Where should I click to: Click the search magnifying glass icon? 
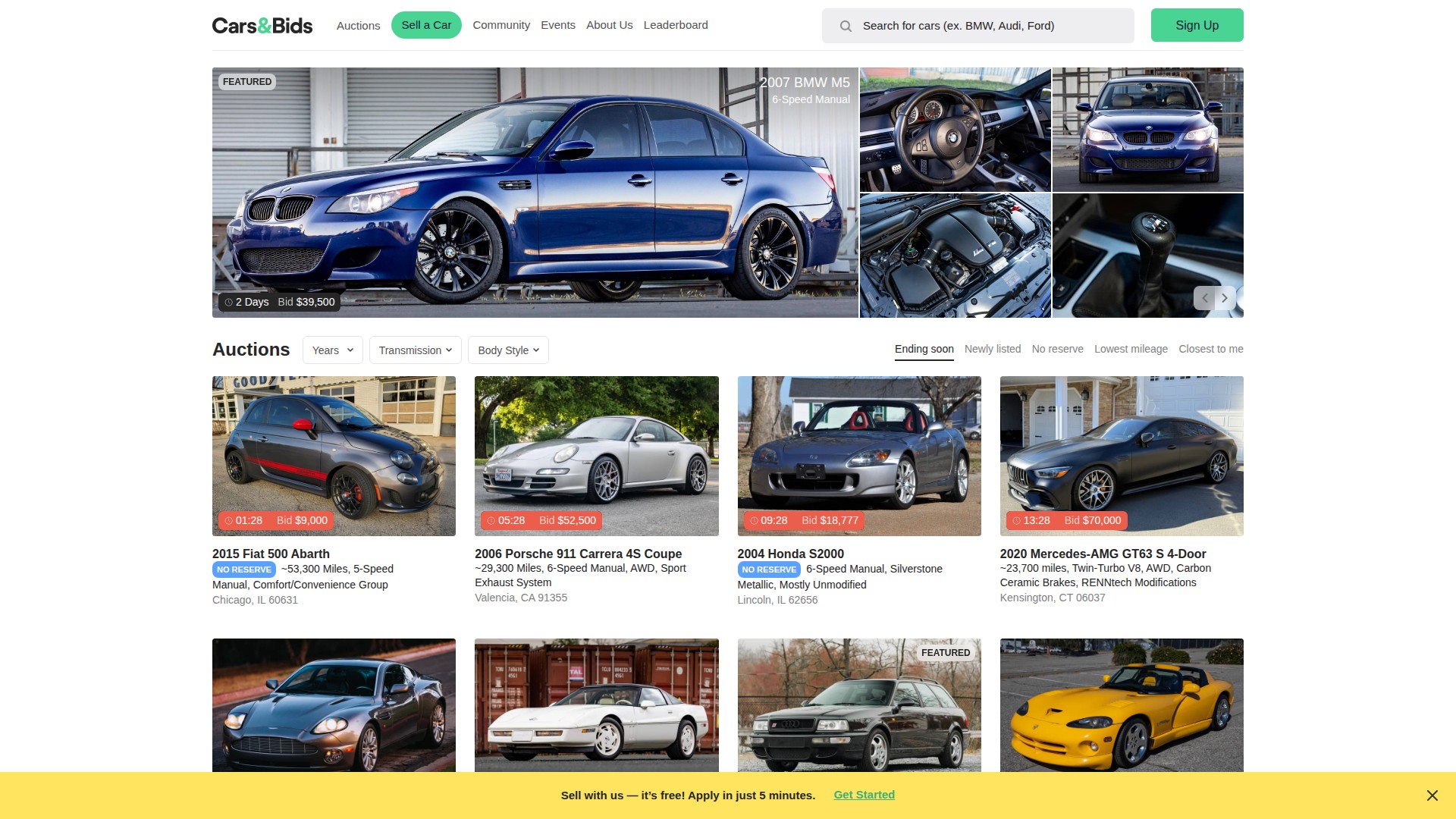point(846,25)
